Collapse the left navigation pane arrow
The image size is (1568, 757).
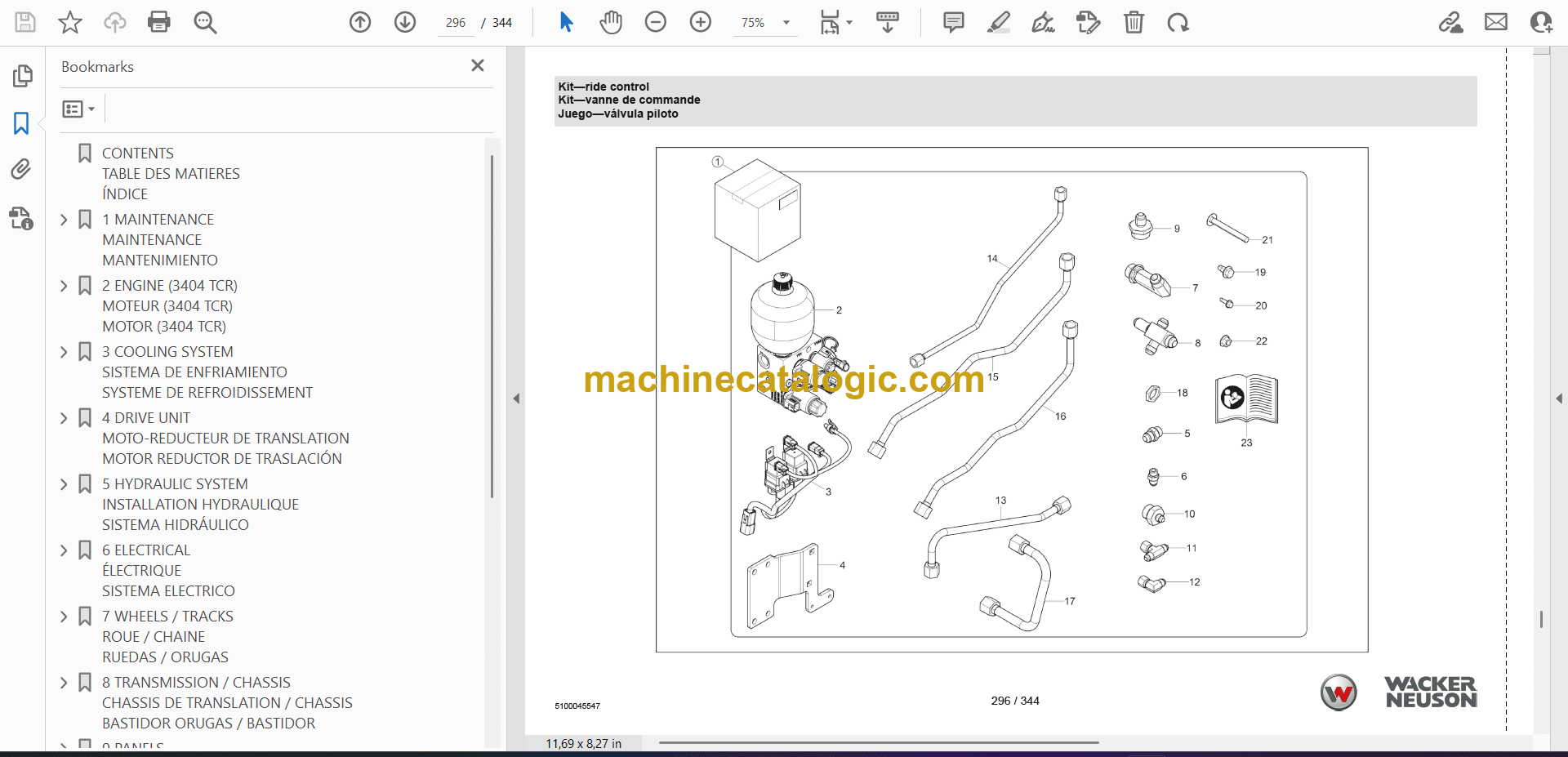[516, 399]
